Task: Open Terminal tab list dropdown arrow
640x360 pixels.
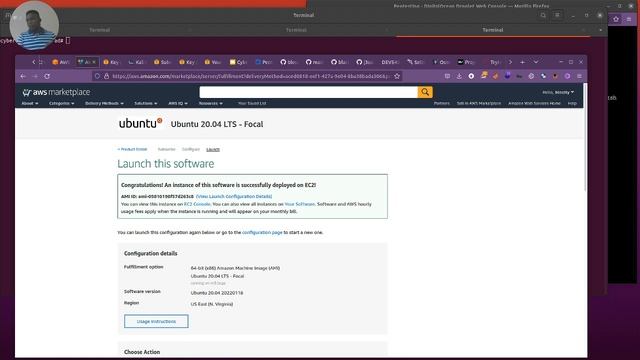Action: click(600, 30)
